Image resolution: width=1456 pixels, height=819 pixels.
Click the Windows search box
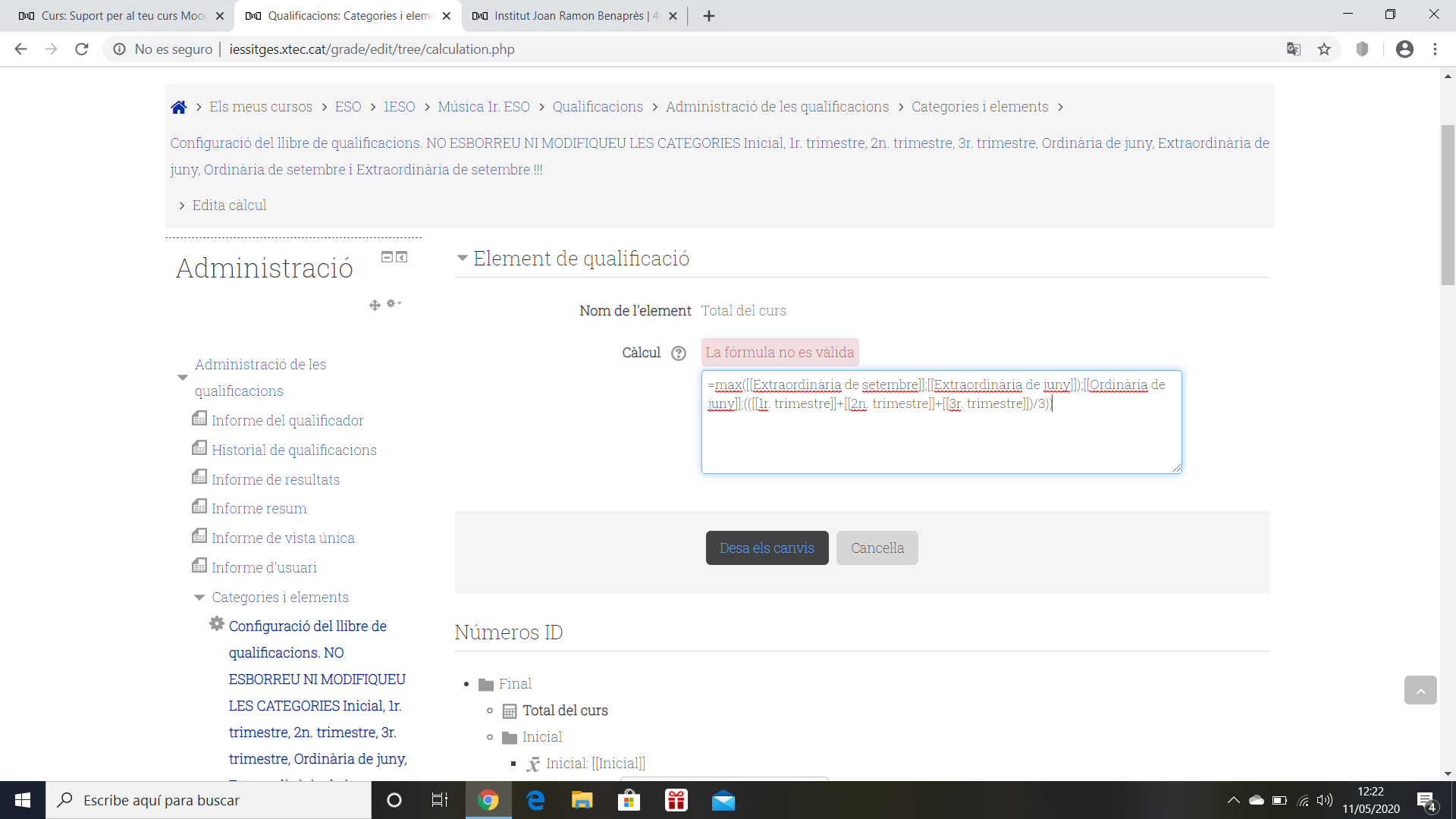coord(209,800)
